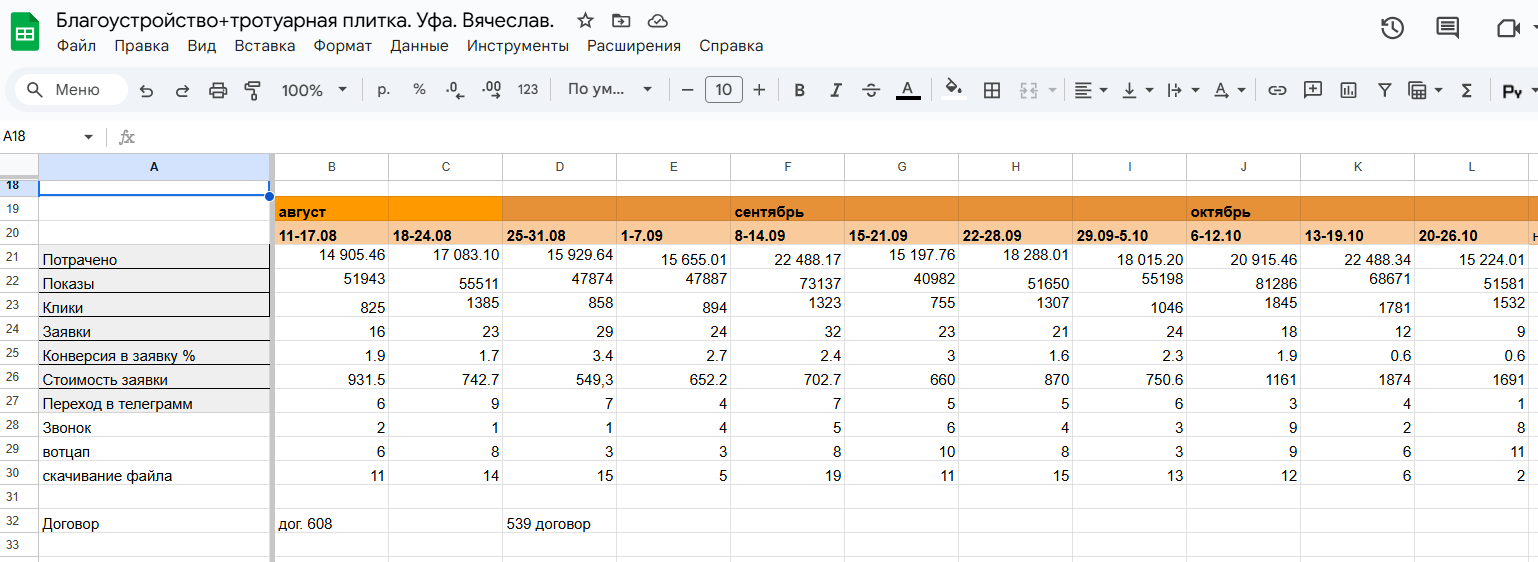Expand the 100% zoom dropdown
The width and height of the screenshot is (1538, 562).
pyautogui.click(x=314, y=90)
